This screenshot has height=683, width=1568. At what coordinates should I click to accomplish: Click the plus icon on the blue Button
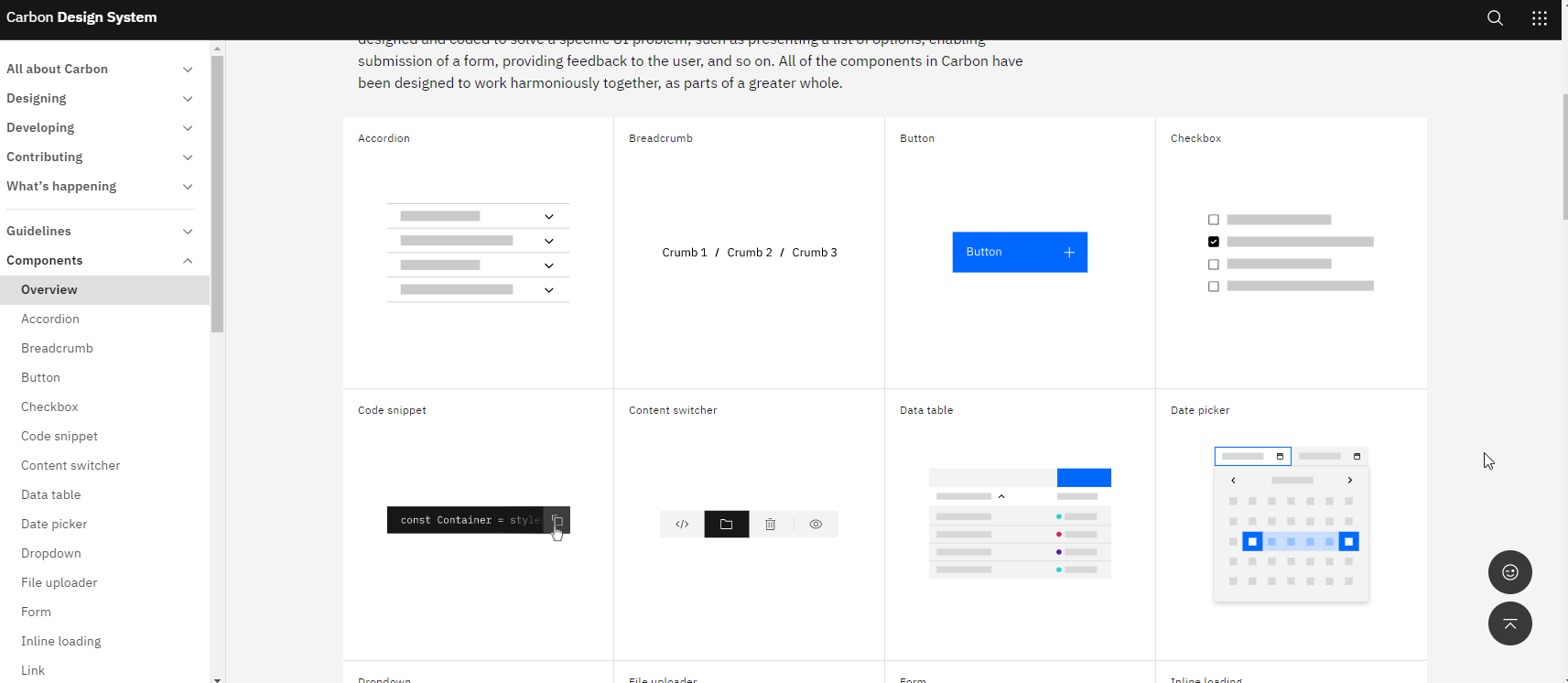point(1068,253)
